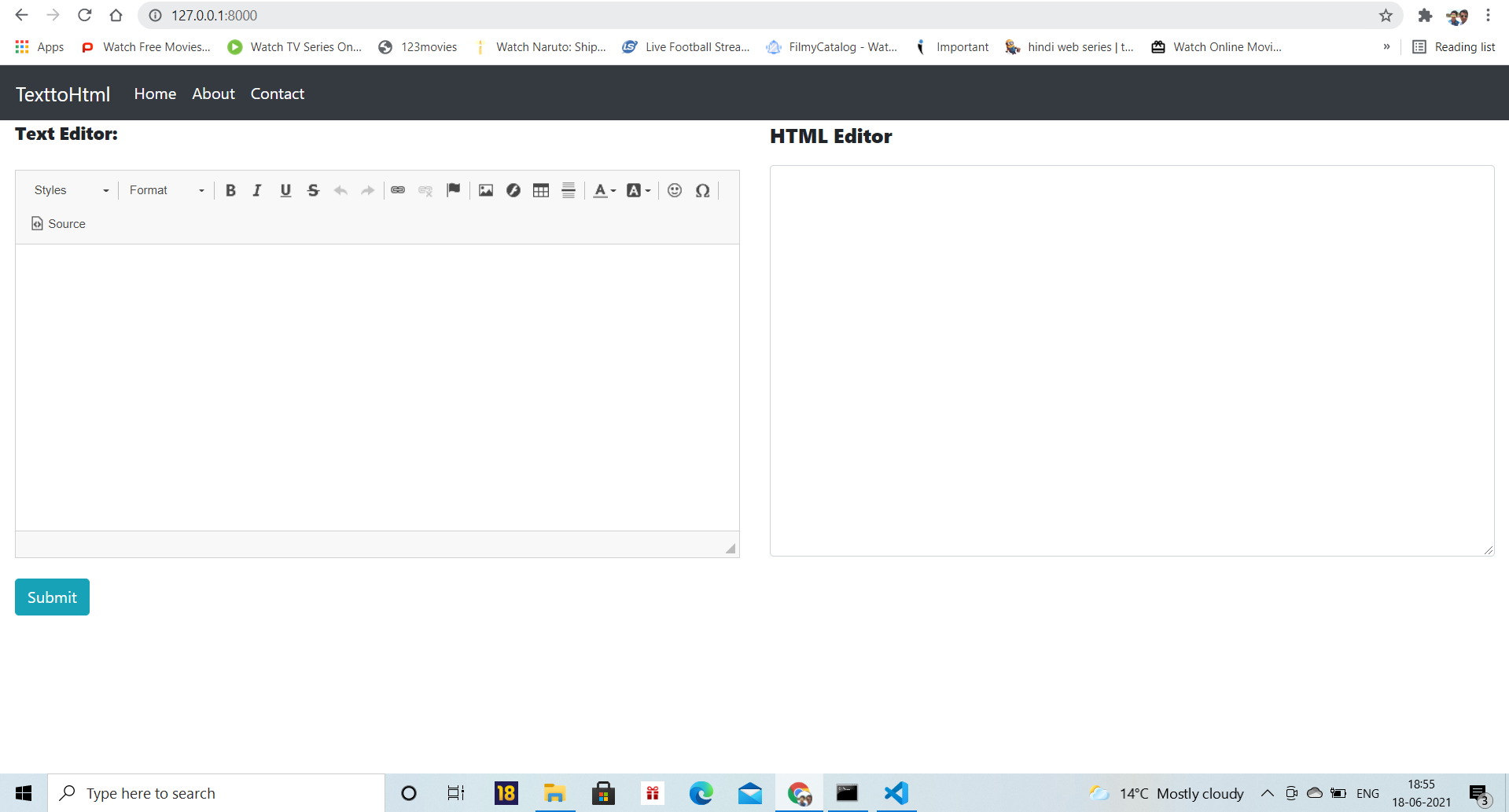The image size is (1509, 812).
Task: Click the Redo arrow in editor toolbar
Action: click(x=367, y=190)
